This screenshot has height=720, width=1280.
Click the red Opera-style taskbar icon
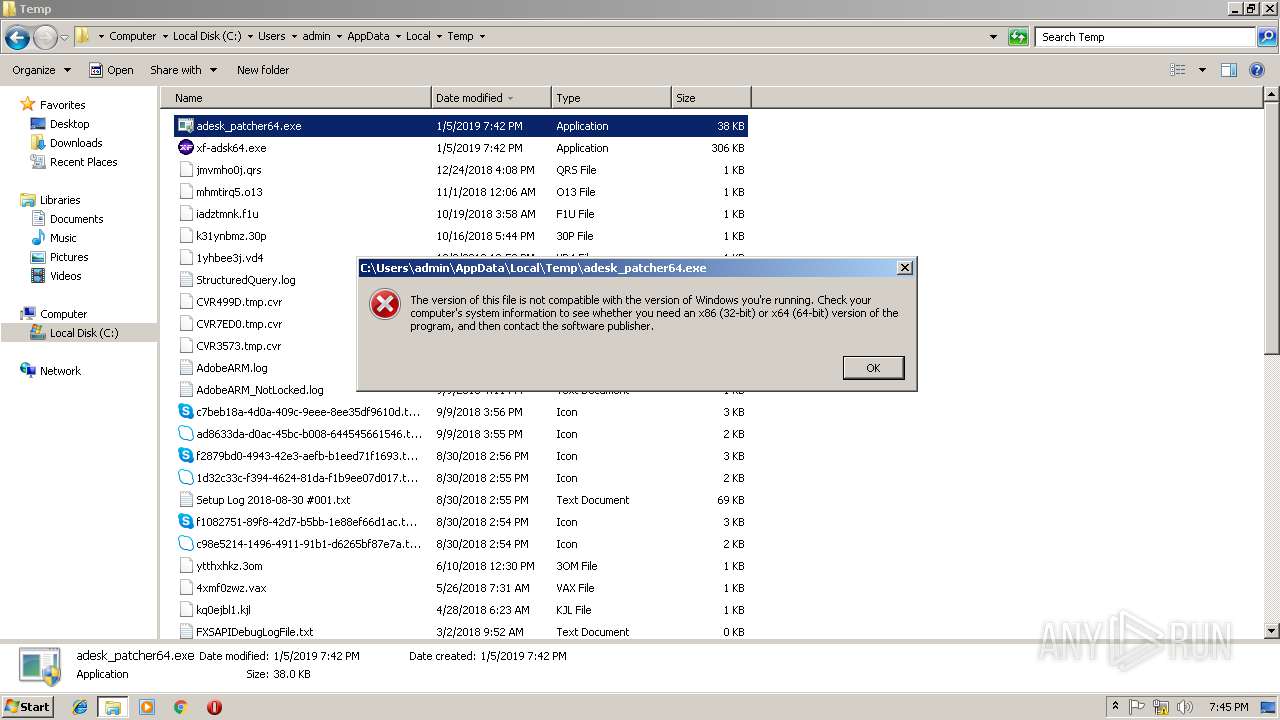pos(214,707)
